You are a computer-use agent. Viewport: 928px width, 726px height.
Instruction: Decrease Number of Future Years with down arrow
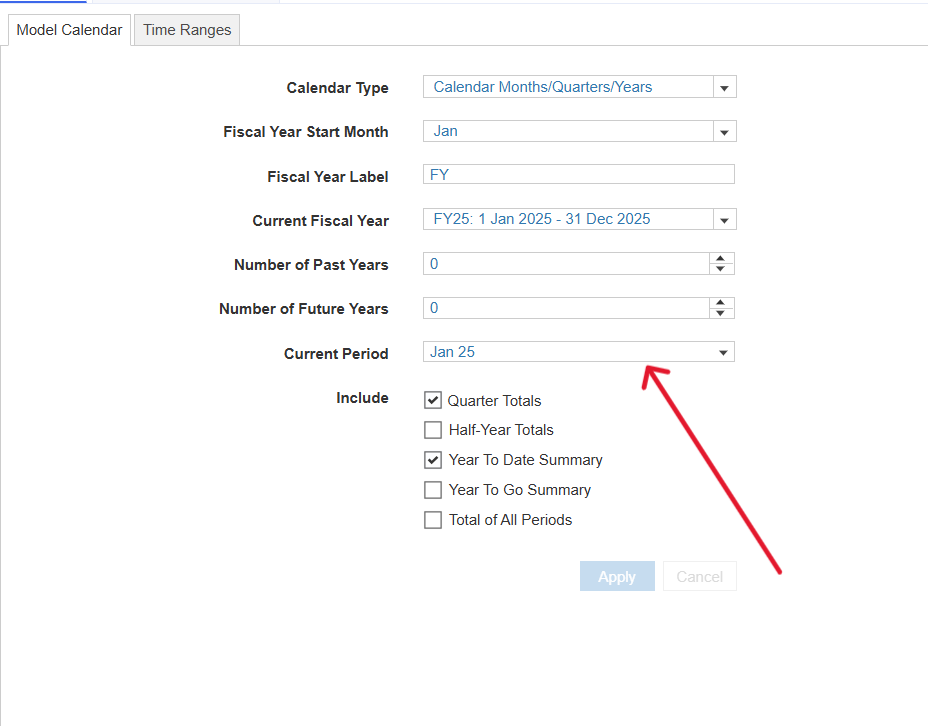[x=721, y=313]
